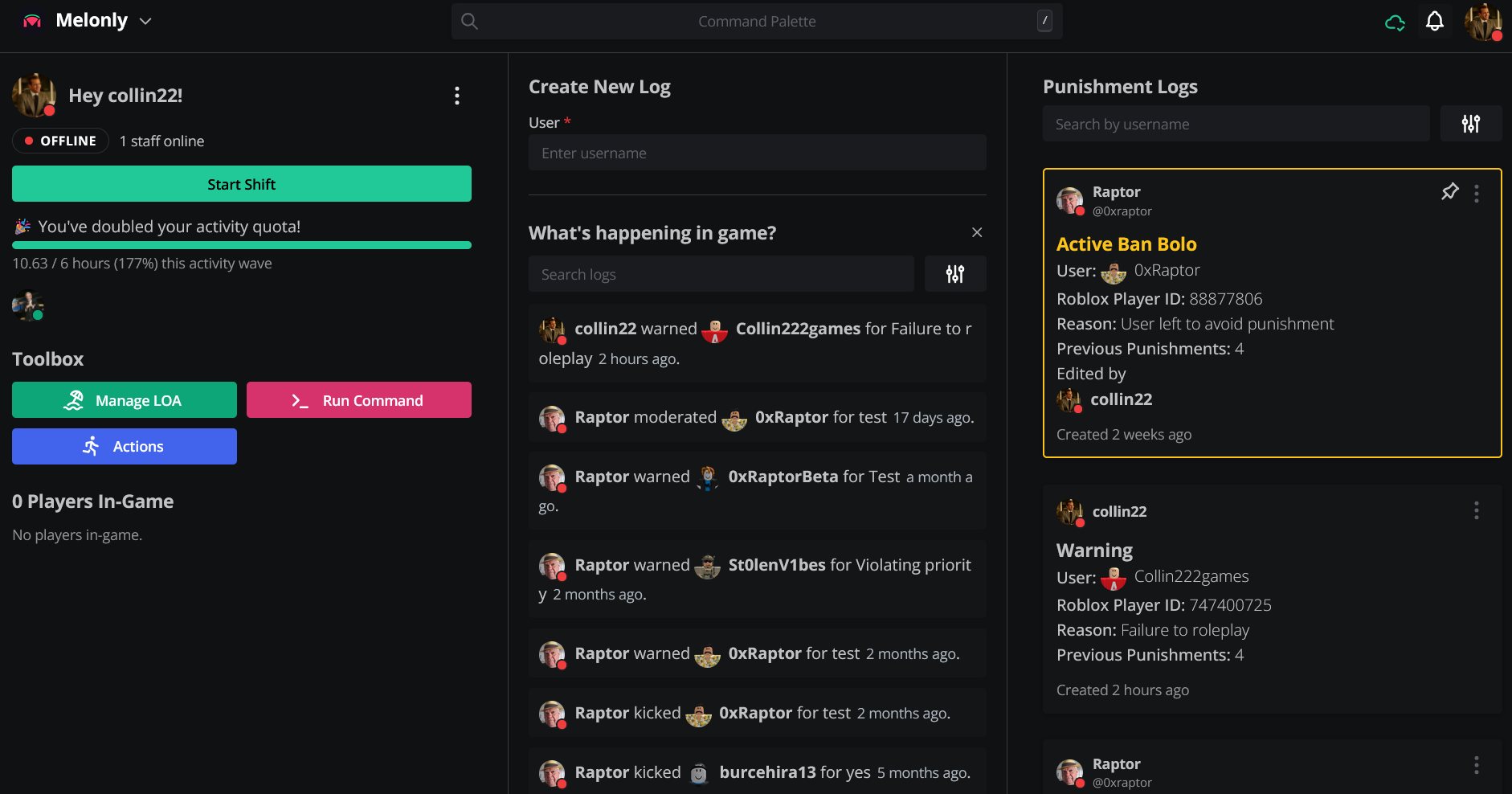This screenshot has width=1512, height=794.
Task: Open three-dot menu on Active Ban Bolo card
Action: pos(1476,193)
